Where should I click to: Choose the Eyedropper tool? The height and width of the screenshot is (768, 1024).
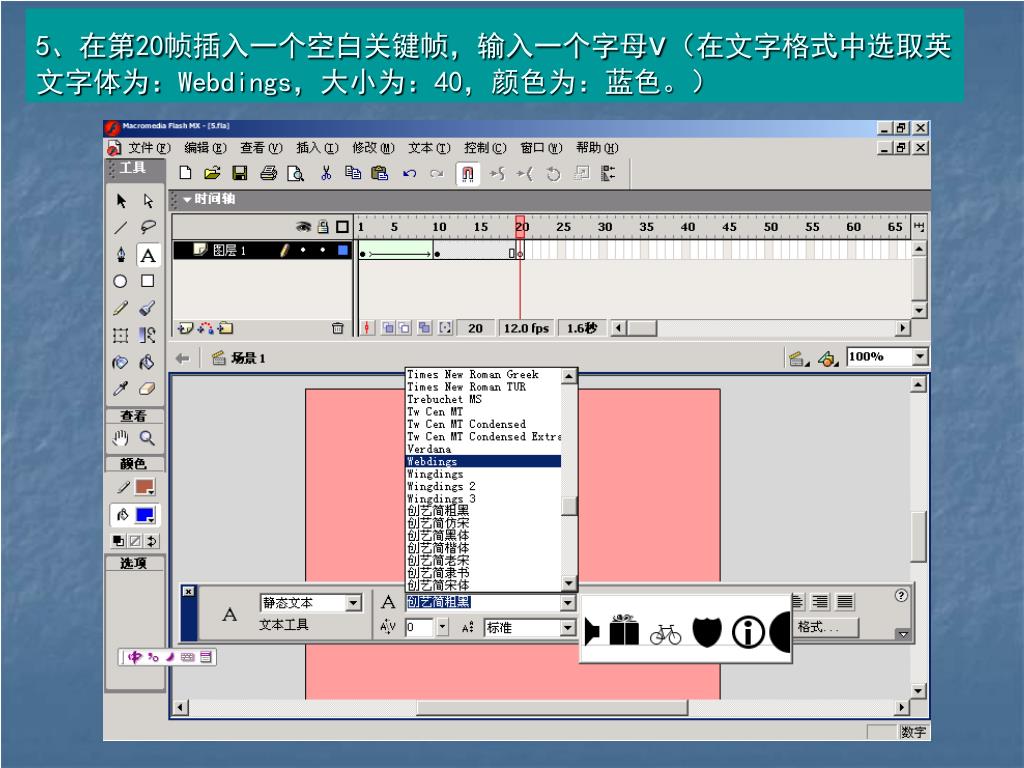pyautogui.click(x=121, y=389)
